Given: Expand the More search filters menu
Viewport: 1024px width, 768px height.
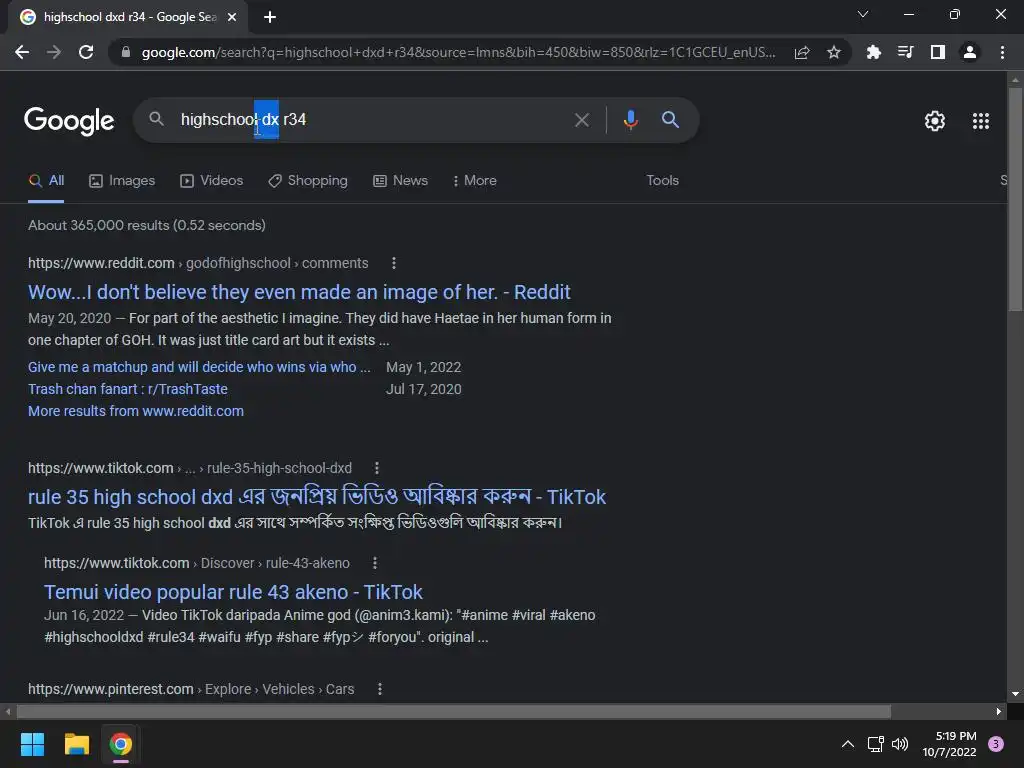Looking at the screenshot, I should tap(475, 180).
